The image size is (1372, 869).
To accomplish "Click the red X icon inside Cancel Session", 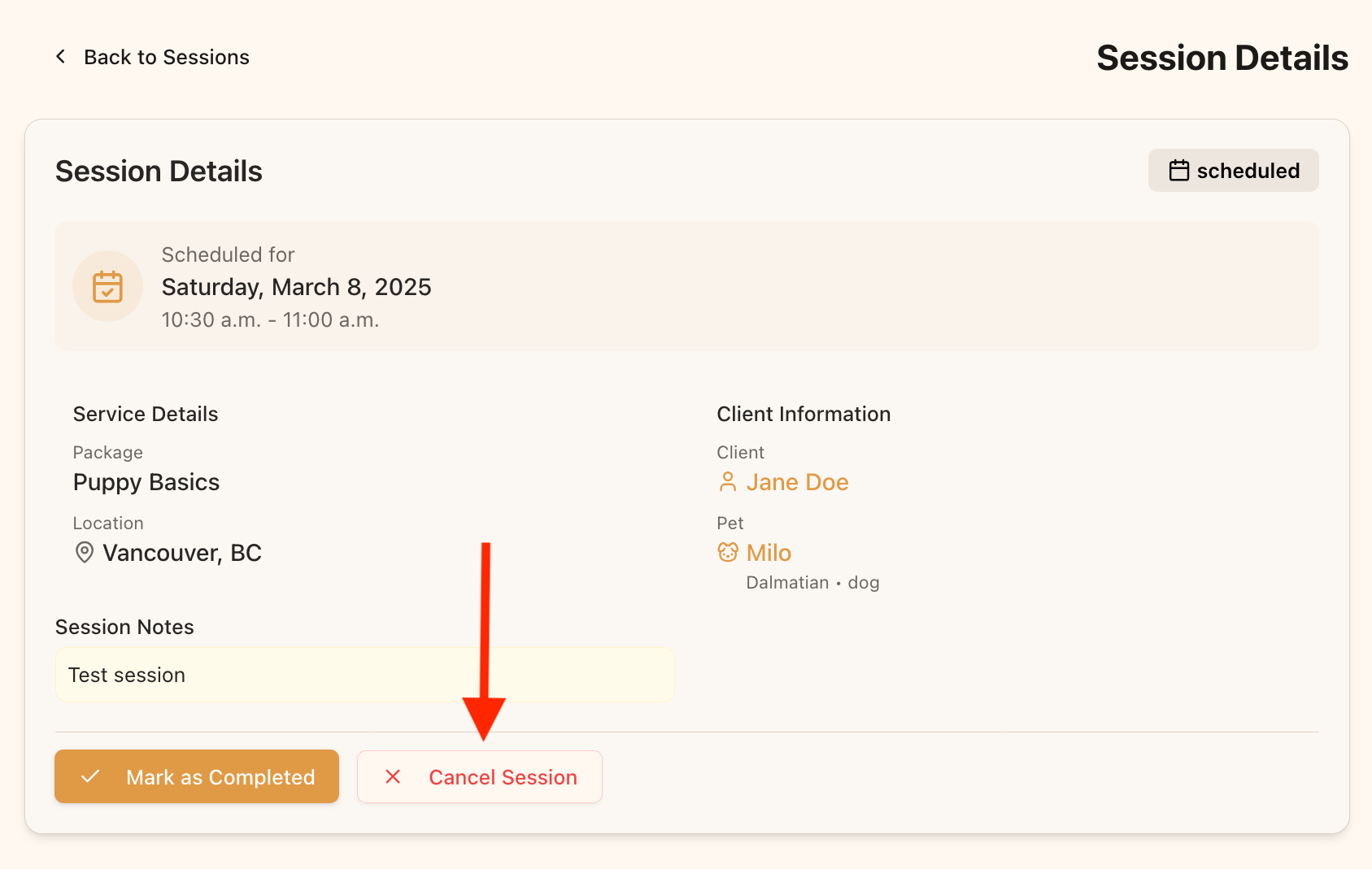I will 393,776.
